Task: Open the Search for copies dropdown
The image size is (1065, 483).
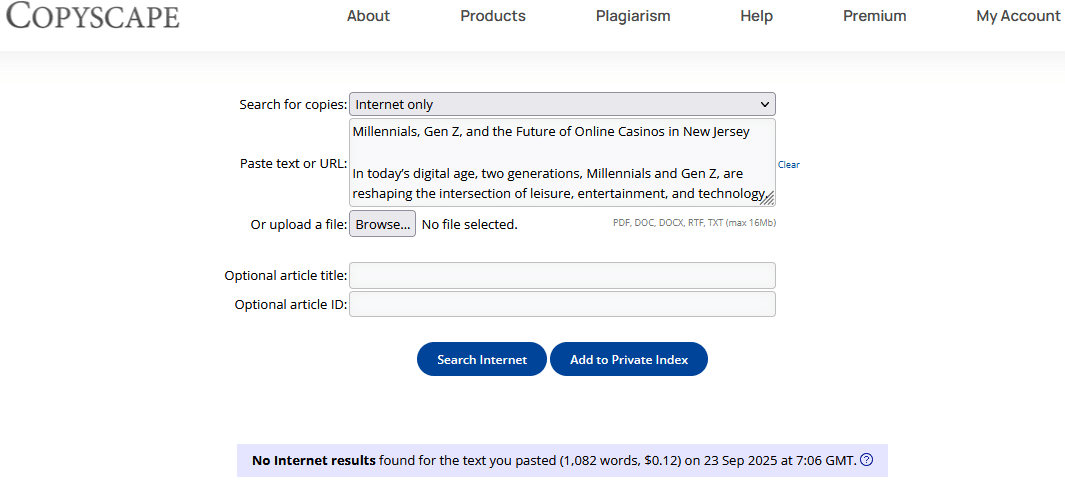Action: point(562,104)
